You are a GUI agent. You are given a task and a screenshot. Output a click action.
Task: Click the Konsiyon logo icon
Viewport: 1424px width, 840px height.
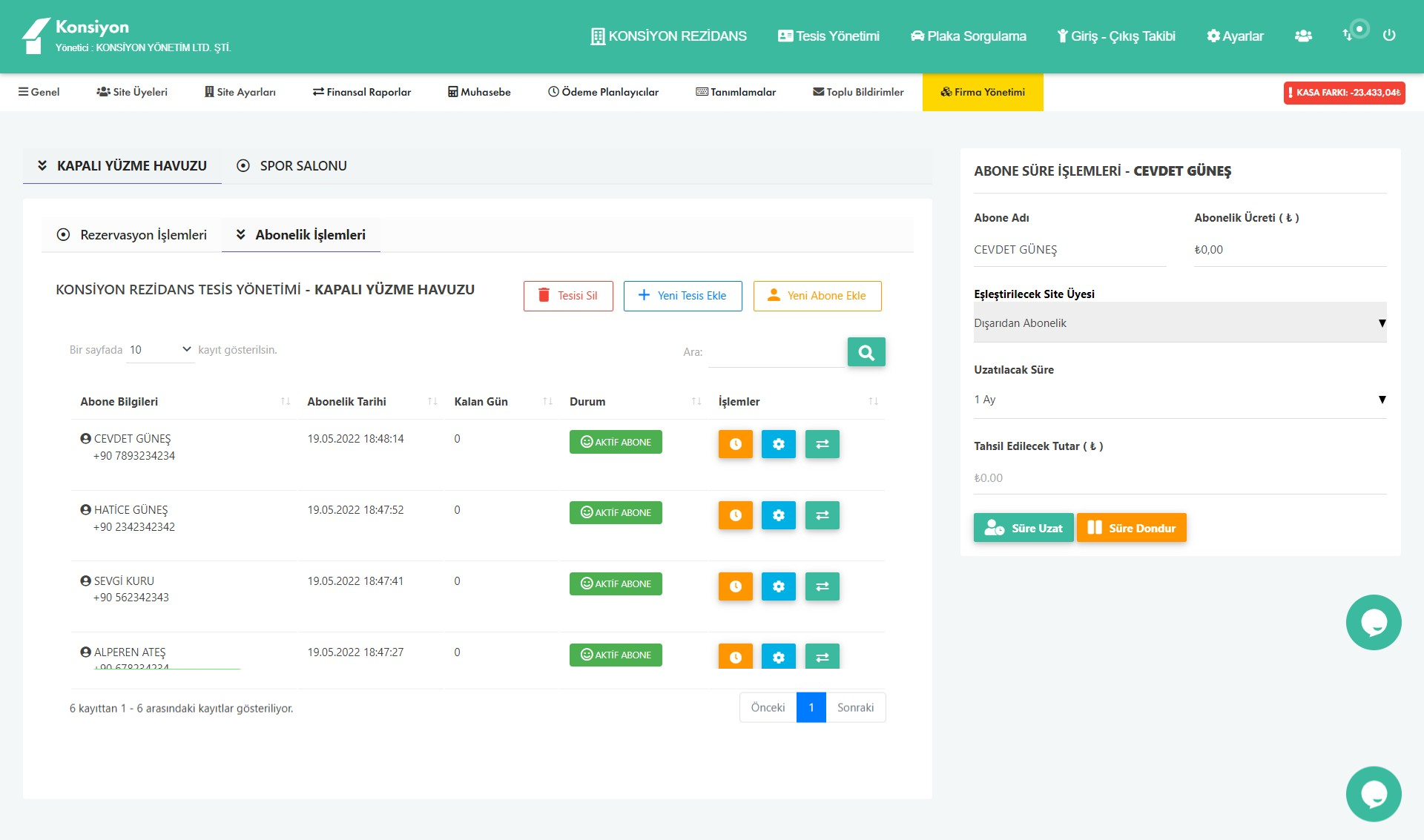(36, 36)
